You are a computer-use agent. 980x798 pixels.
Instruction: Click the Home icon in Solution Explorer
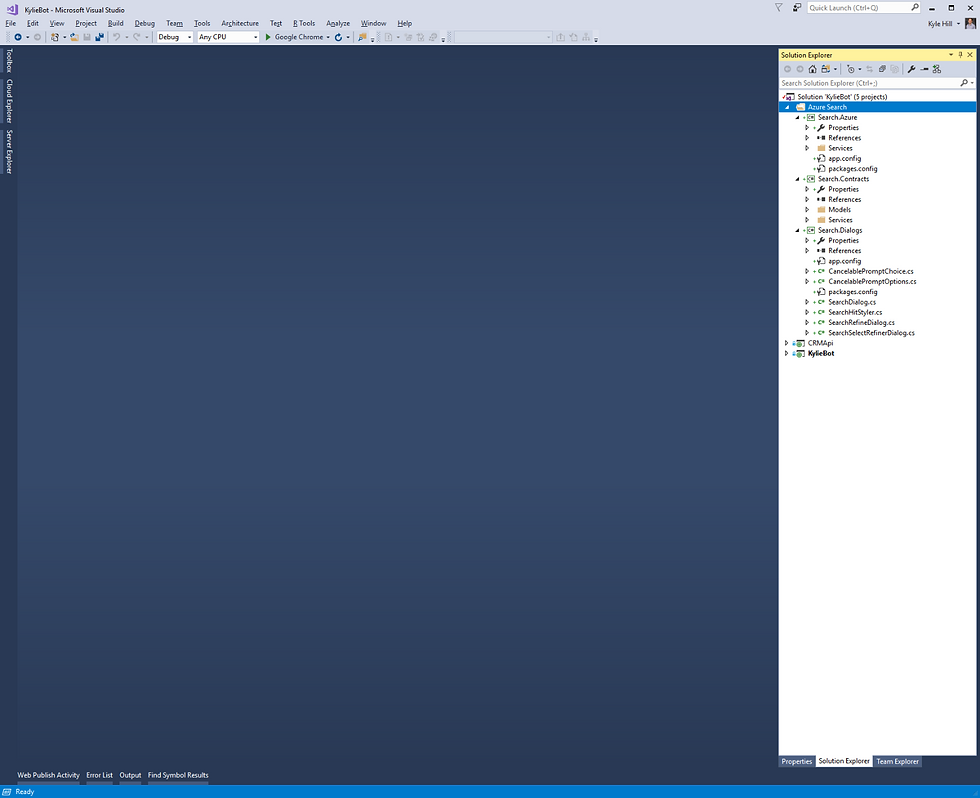pyautogui.click(x=812, y=69)
